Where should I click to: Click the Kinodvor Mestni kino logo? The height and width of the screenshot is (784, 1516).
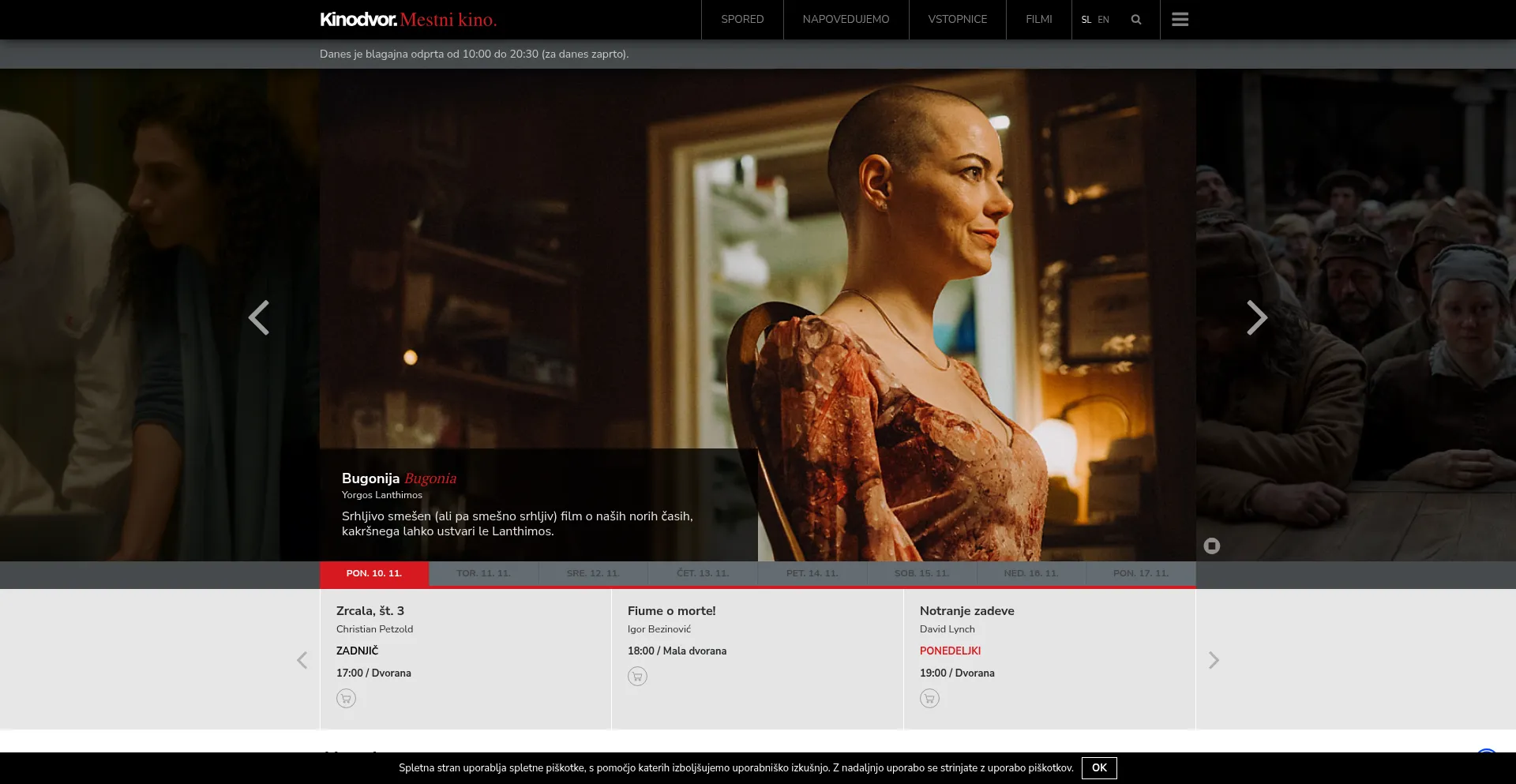click(408, 20)
